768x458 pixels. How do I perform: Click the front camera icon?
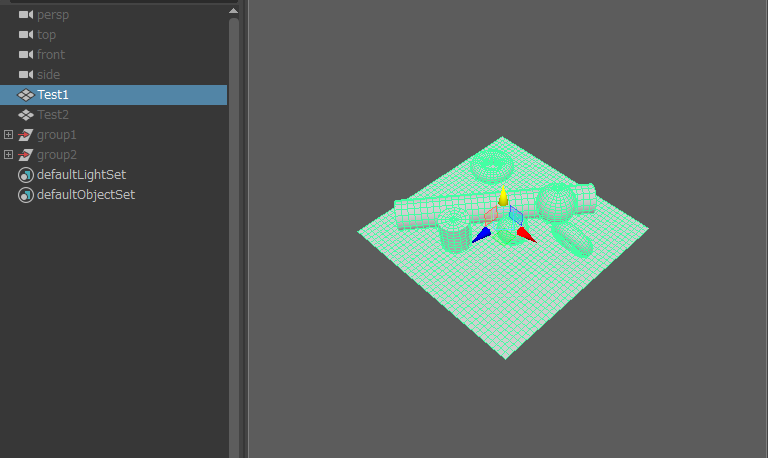[x=26, y=55]
